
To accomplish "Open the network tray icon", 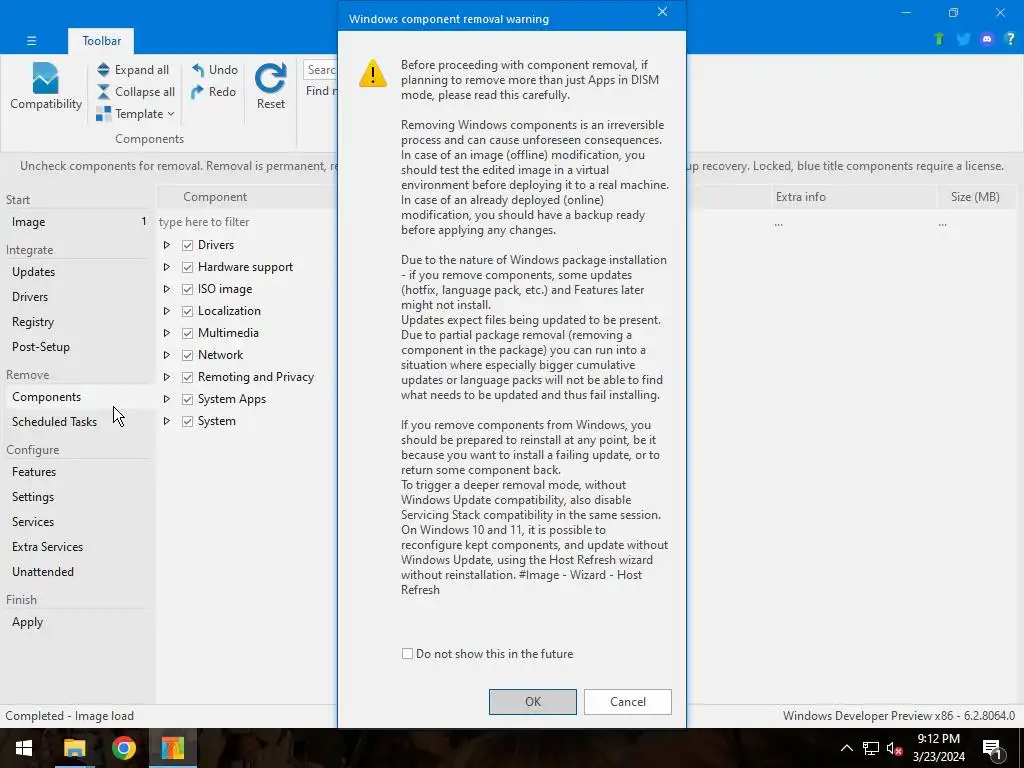I will click(x=871, y=748).
